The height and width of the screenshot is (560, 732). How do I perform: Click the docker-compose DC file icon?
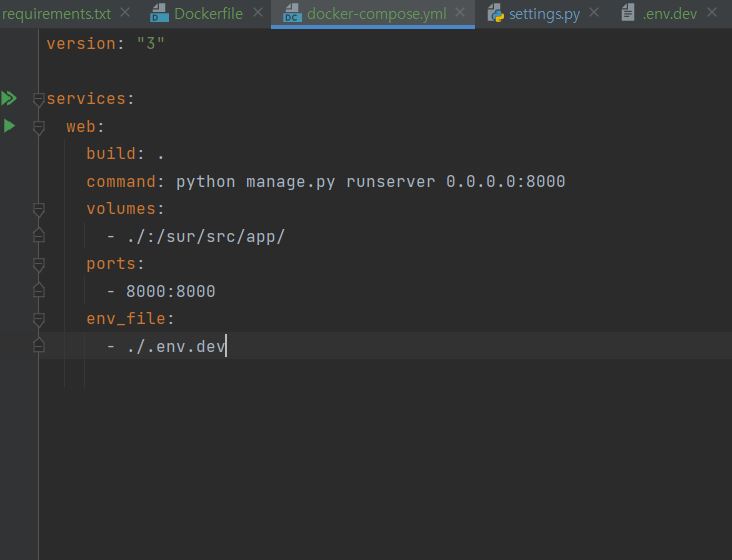coord(292,13)
